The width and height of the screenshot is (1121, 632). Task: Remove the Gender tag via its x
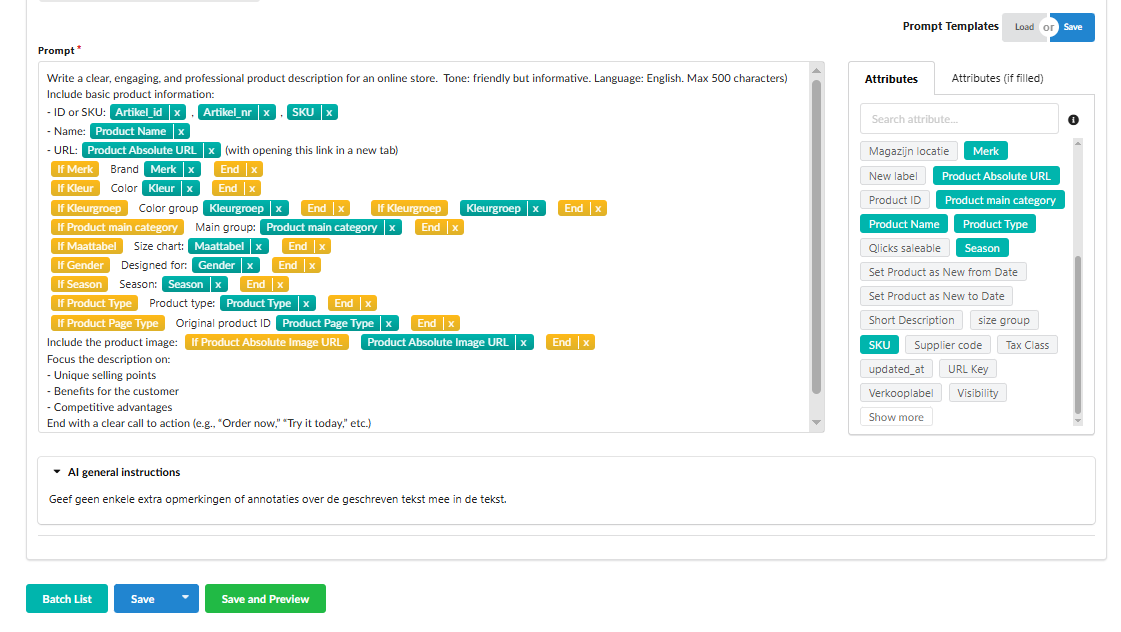250,265
